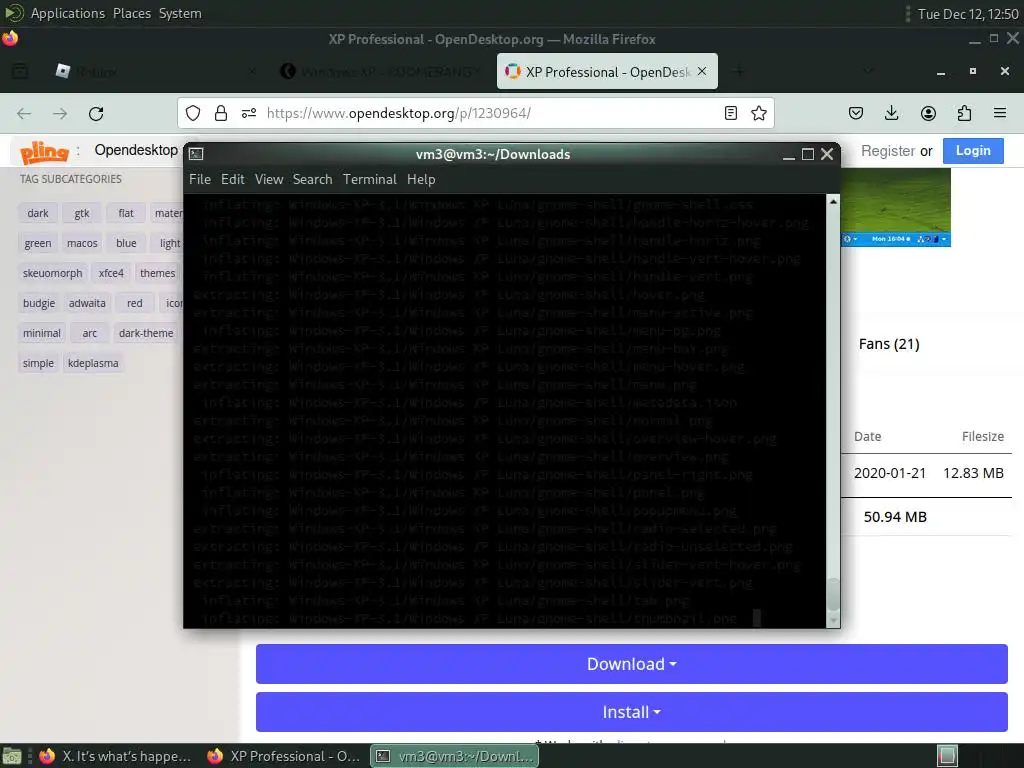Show site security padlock info

coord(221,113)
